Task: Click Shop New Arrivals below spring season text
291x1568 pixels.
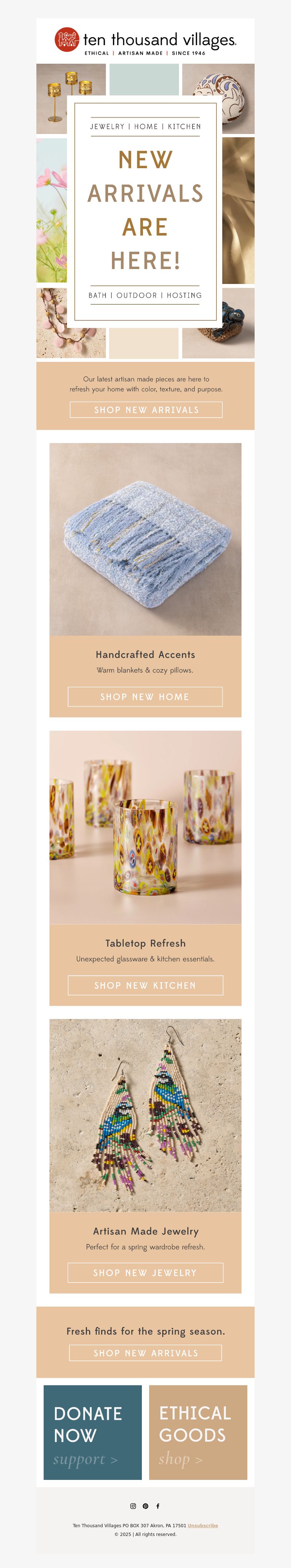Action: (145, 1353)
